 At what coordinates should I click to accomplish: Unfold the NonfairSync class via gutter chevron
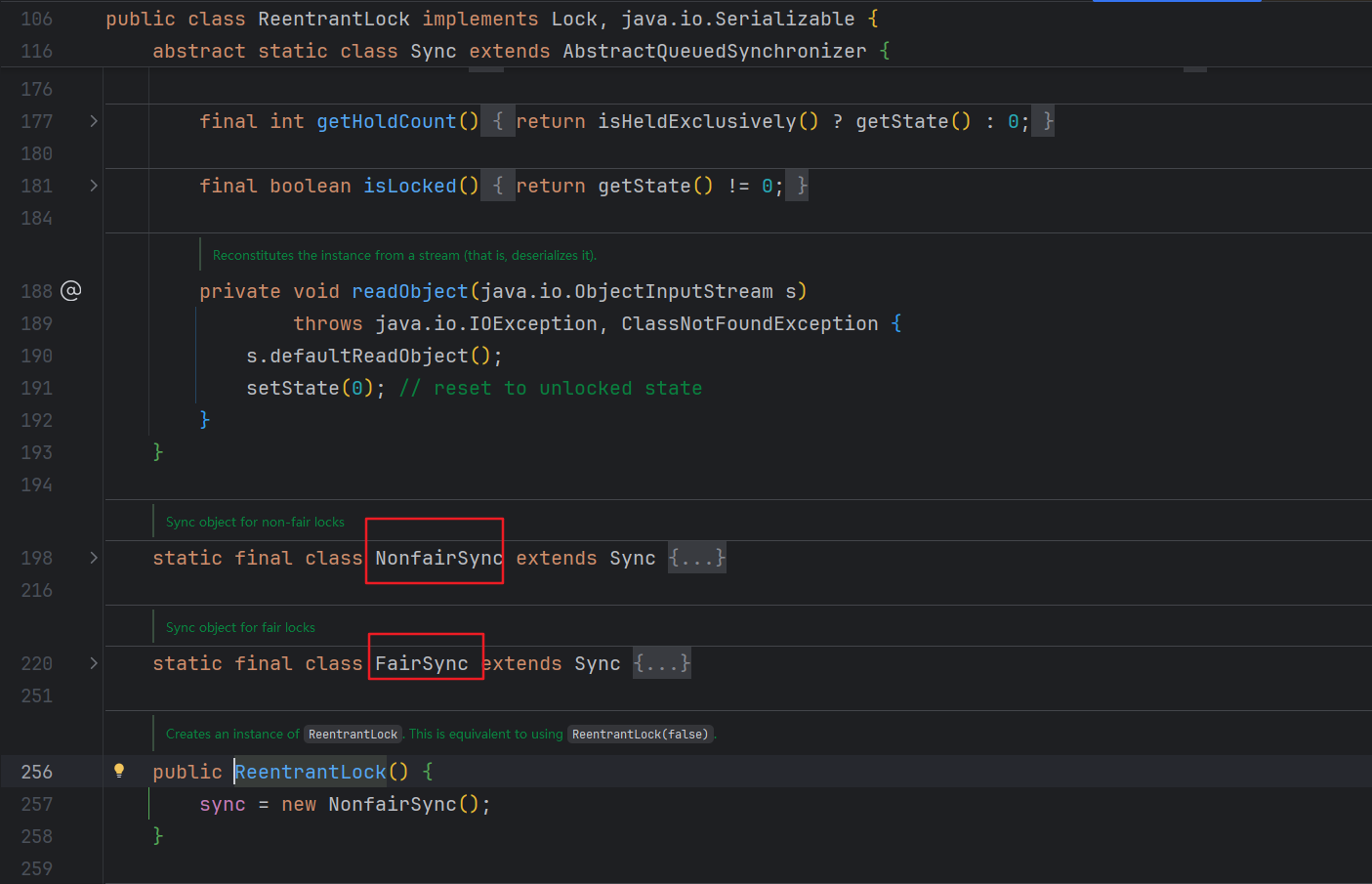click(x=94, y=558)
